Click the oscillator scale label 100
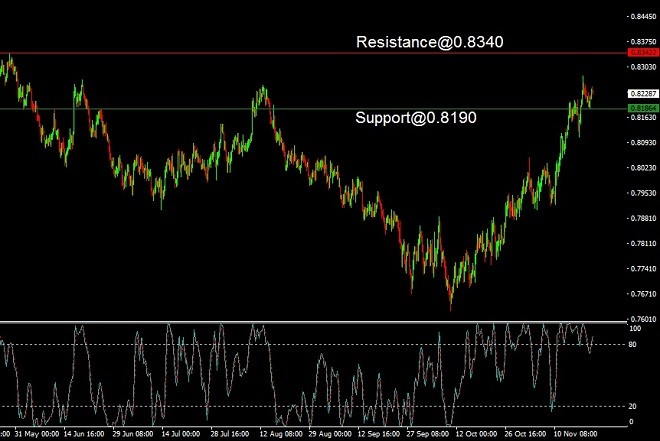This screenshot has height=441, width=660. point(635,329)
